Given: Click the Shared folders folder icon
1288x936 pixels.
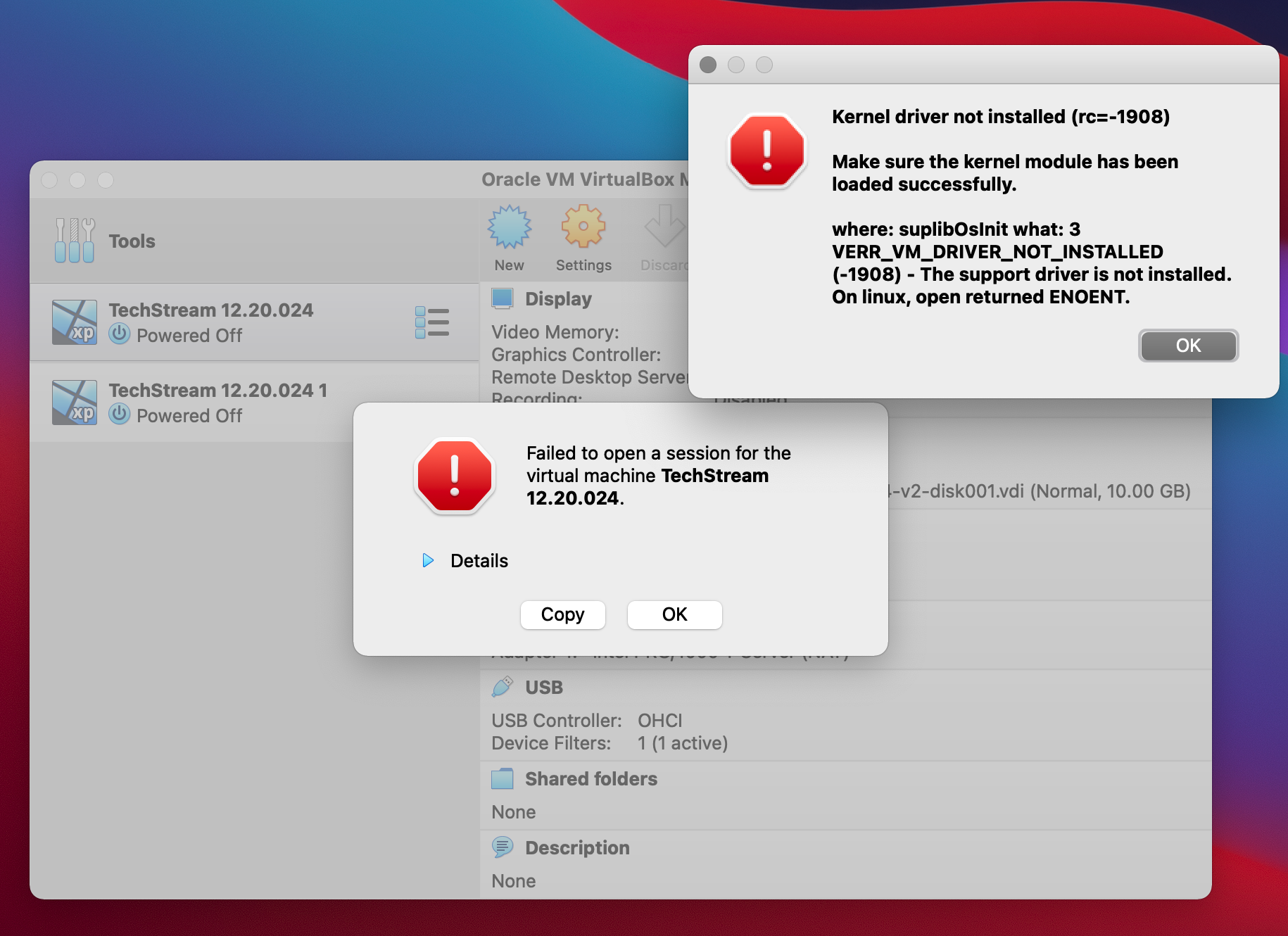Looking at the screenshot, I should coord(503,778).
